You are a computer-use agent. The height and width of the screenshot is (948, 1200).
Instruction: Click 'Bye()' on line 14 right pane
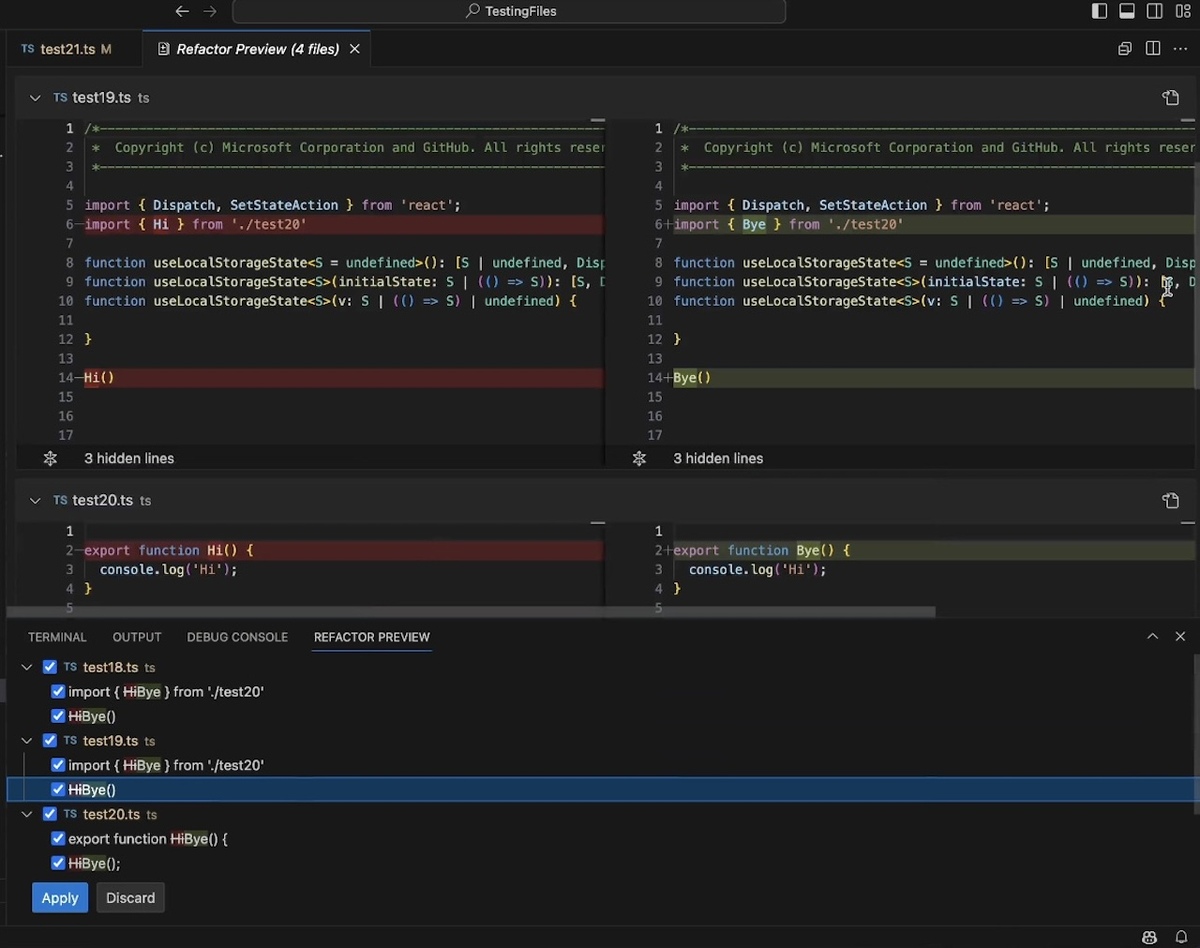pos(692,378)
